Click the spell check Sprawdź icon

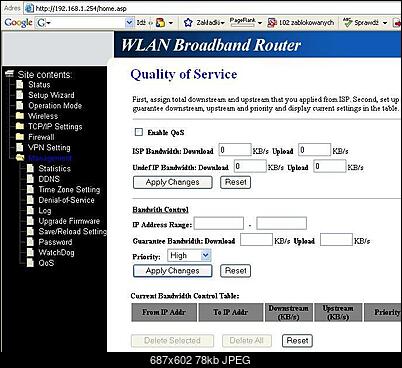coord(348,22)
